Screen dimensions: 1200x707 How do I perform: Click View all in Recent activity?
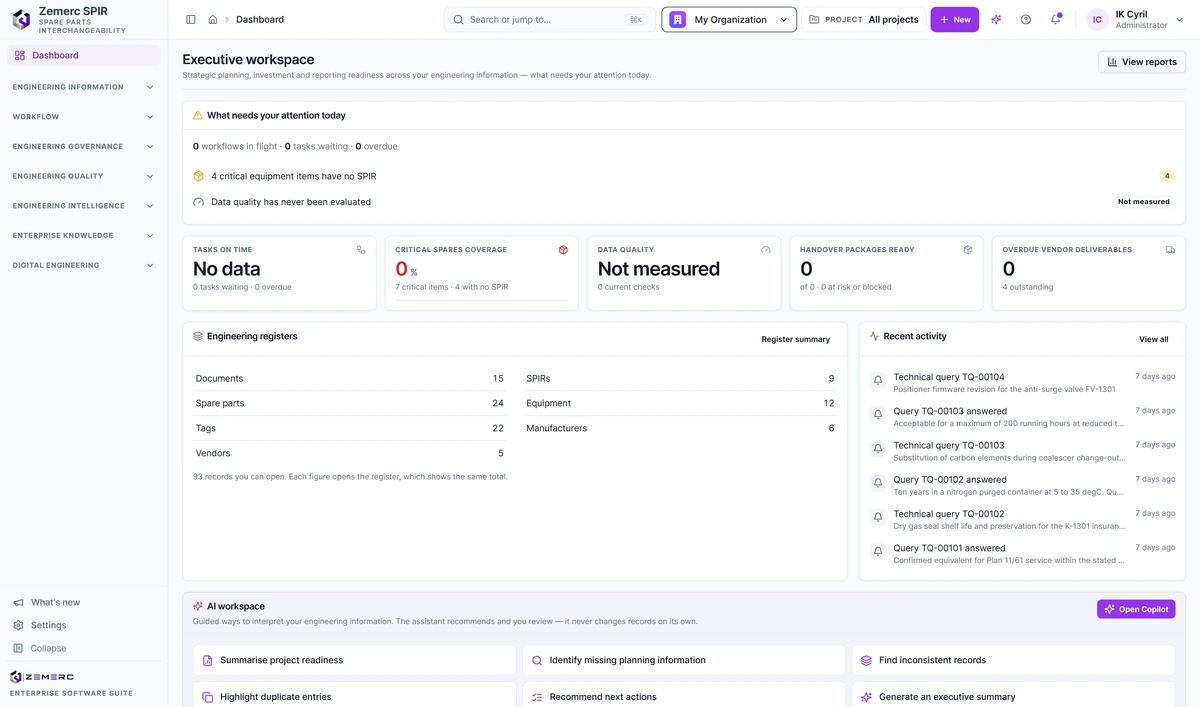[x=1154, y=339]
